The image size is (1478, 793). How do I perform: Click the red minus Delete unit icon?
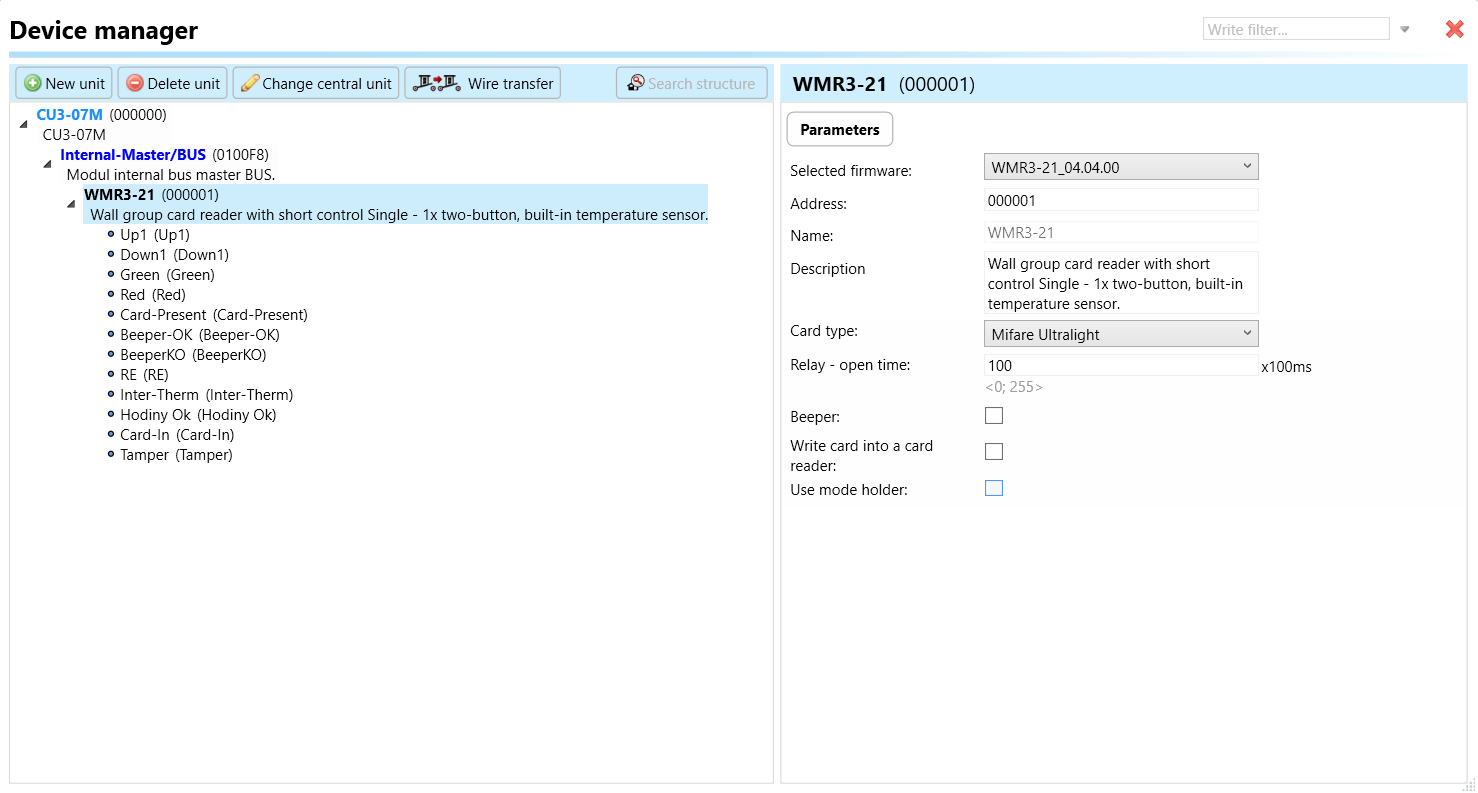click(135, 84)
